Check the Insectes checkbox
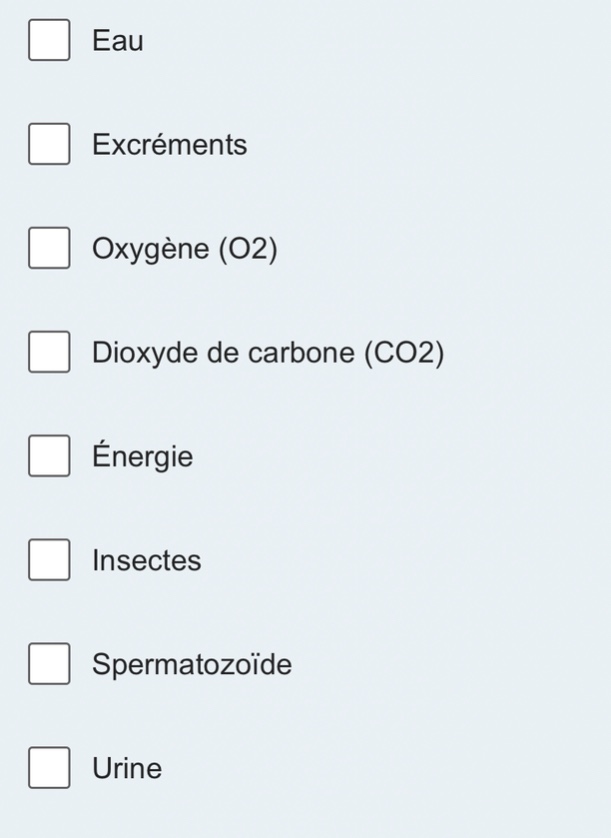611x838 pixels. (48, 560)
